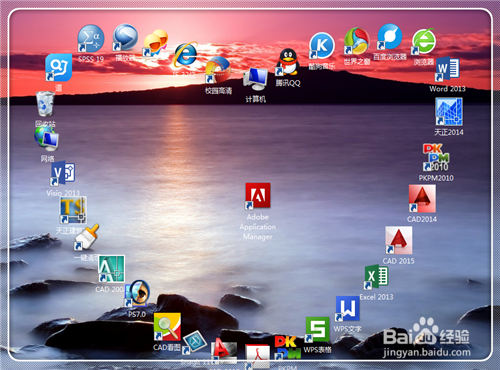Screen dimensions: 500x370
Task: Open 百度浏览器 shortcut
Action: pos(389,37)
